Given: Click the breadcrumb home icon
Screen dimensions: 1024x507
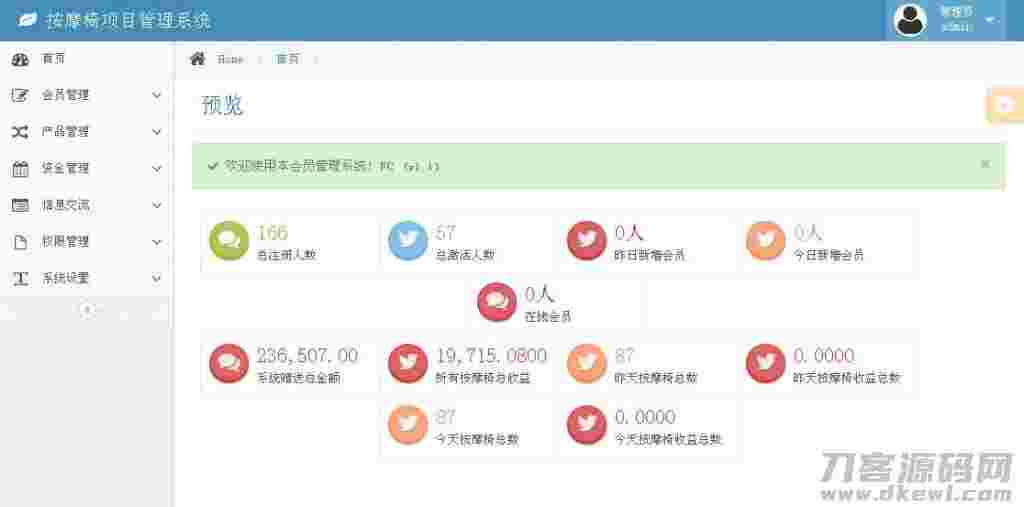Looking at the screenshot, I should click(197, 59).
